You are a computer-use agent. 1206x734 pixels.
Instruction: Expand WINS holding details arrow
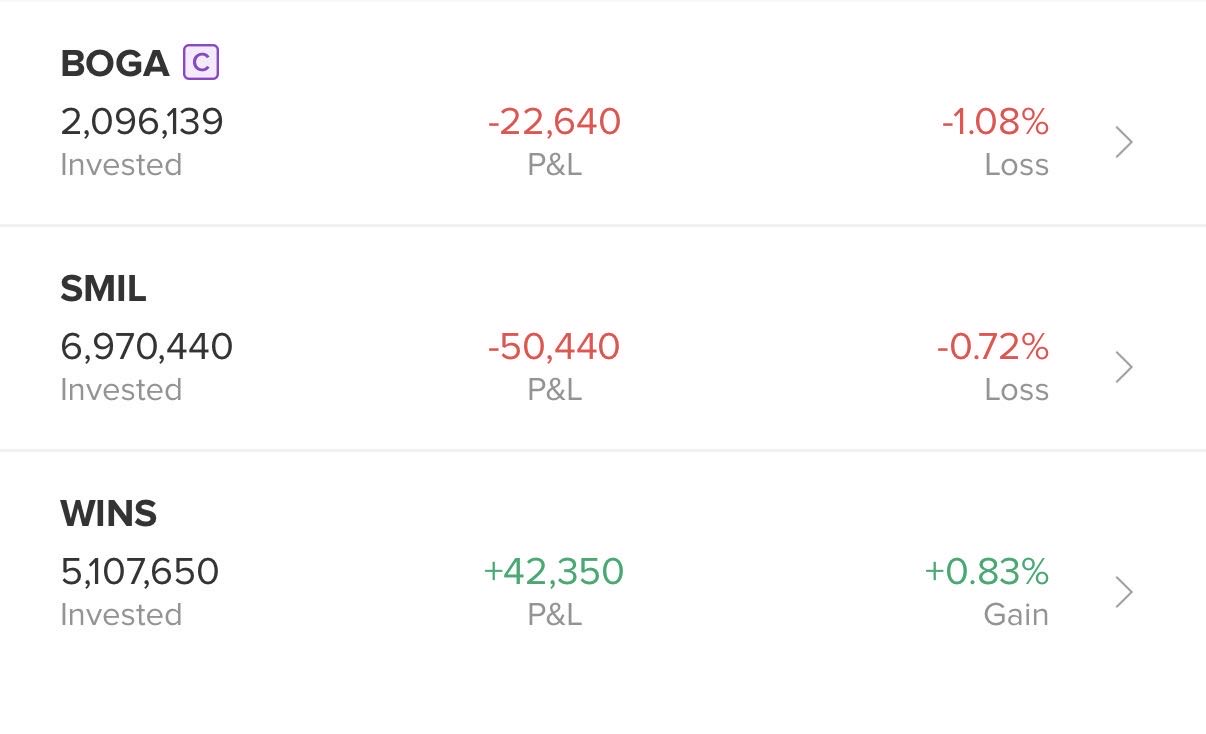point(1124,593)
